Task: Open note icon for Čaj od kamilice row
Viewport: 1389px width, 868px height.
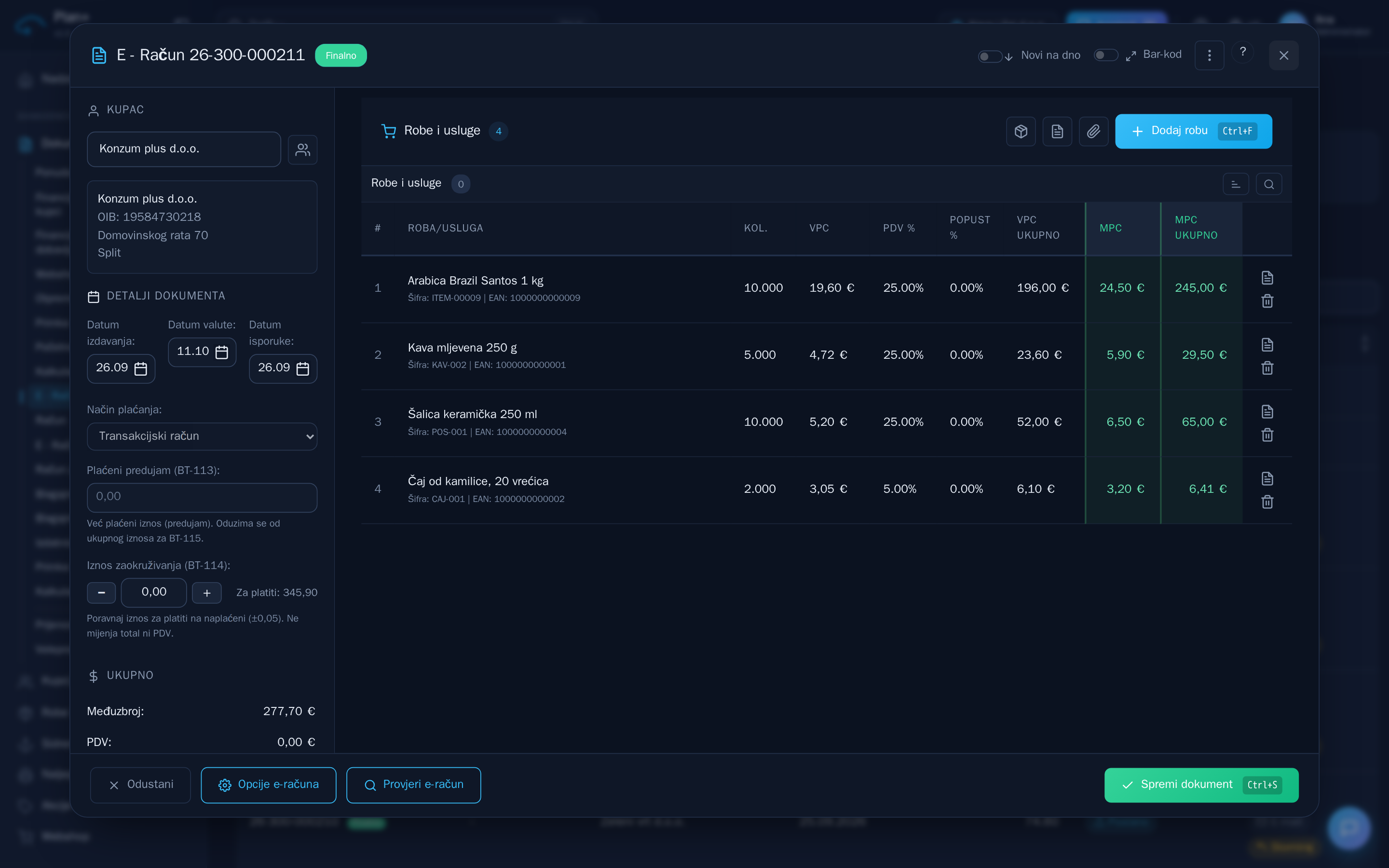Action: [1267, 479]
